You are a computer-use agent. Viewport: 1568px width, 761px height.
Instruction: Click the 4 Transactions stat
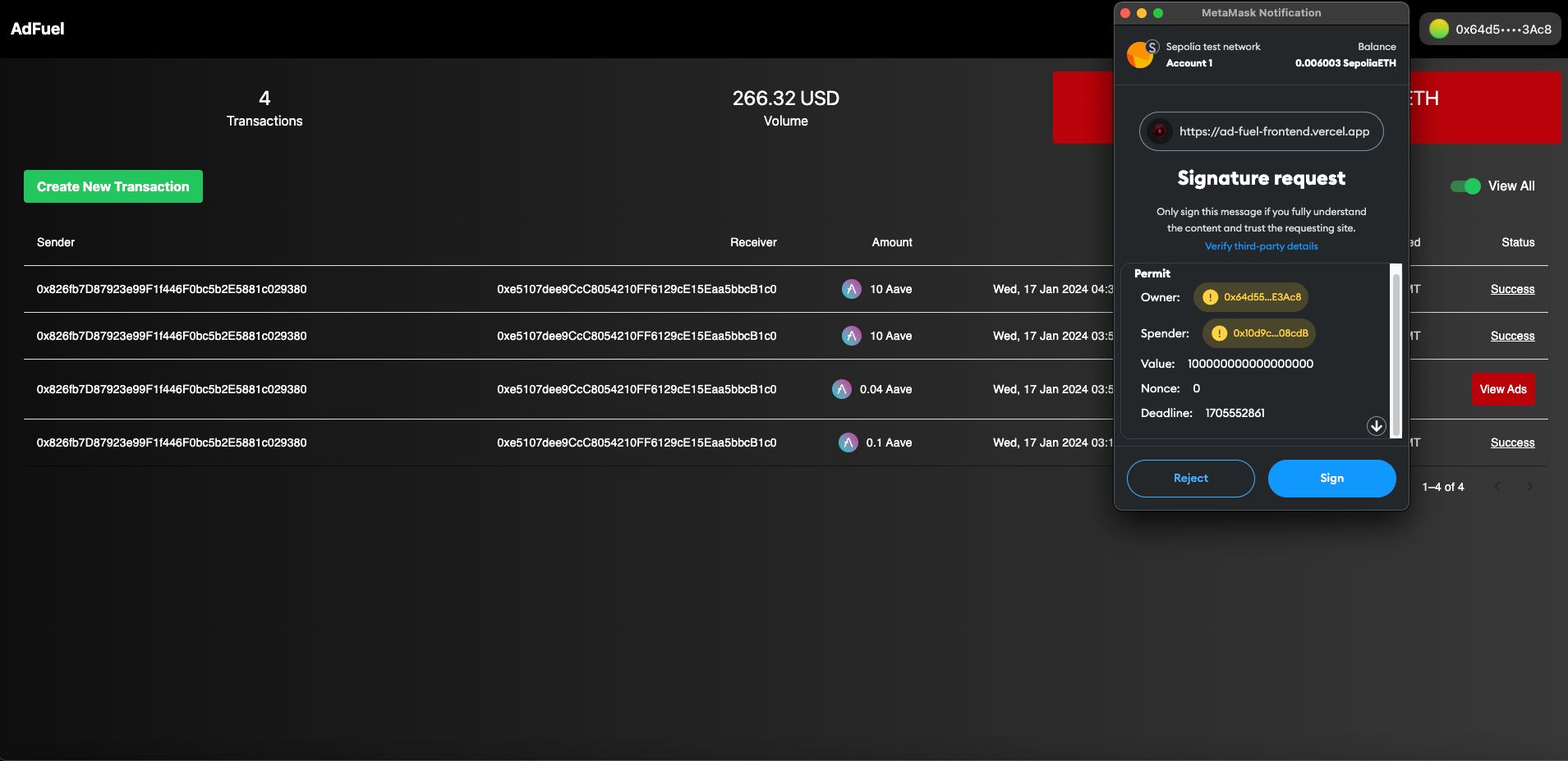(264, 108)
